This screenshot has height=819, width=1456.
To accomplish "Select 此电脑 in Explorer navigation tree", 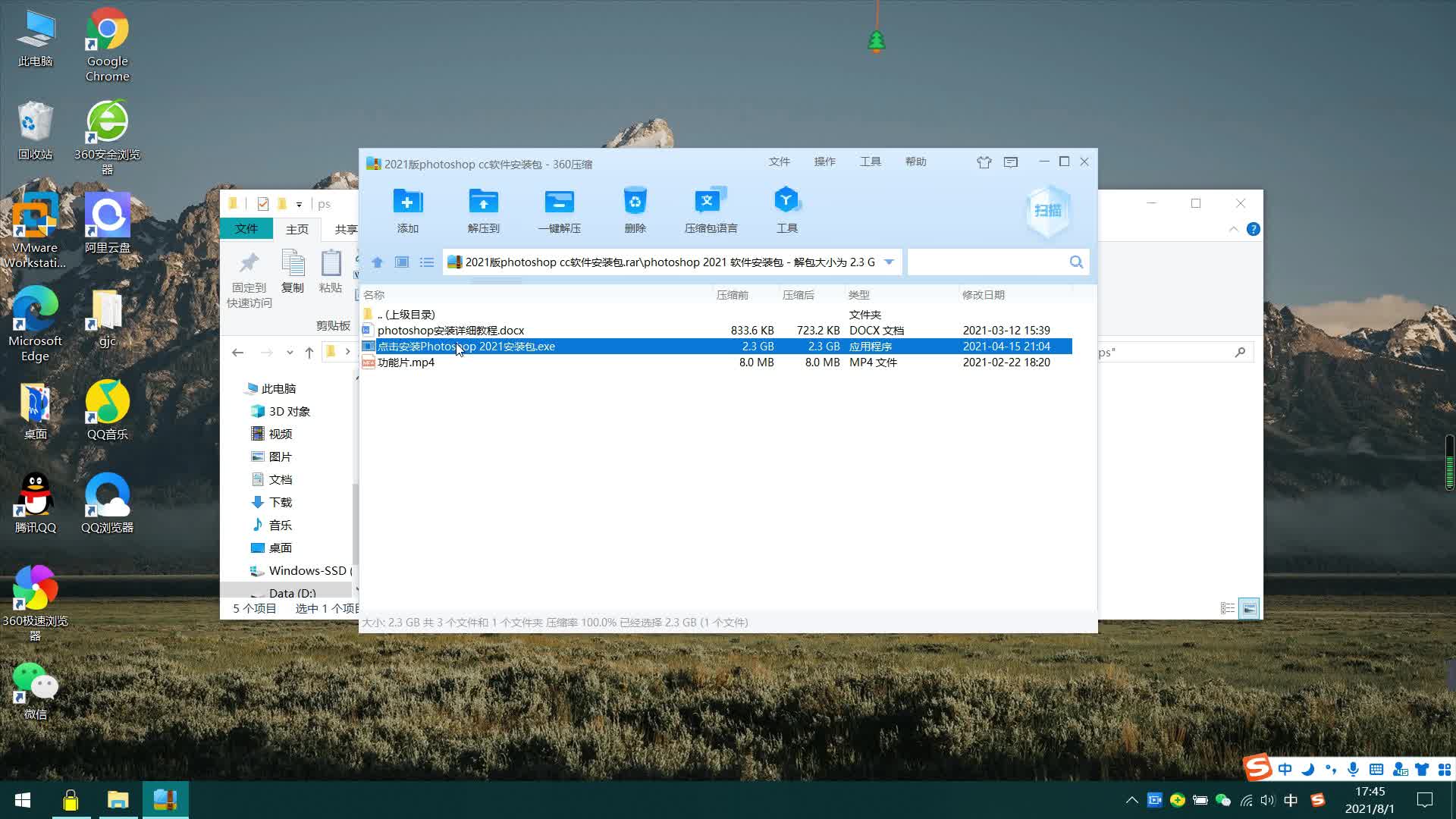I will [278, 388].
